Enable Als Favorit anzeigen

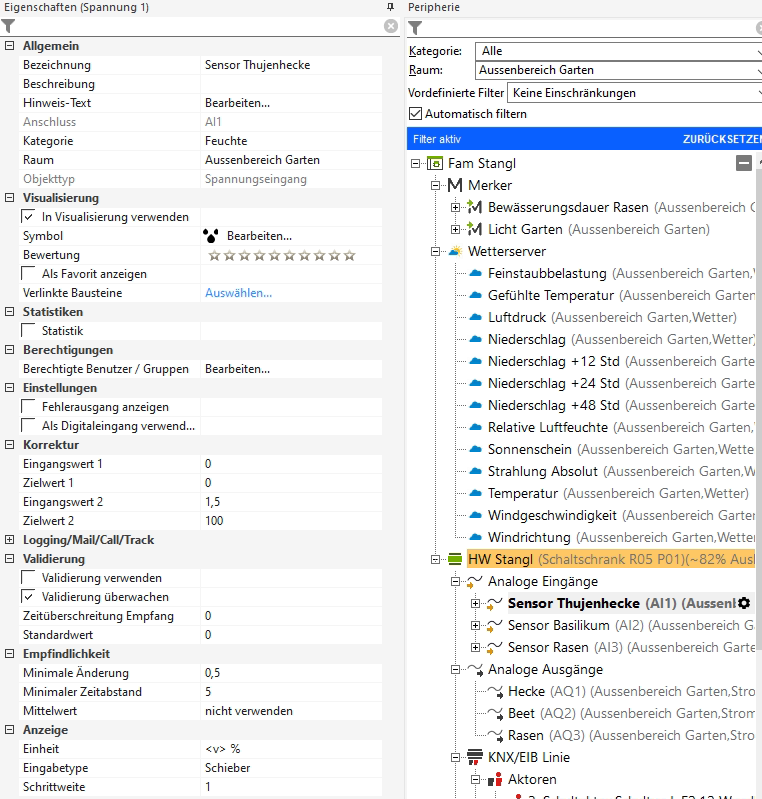(x=28, y=274)
